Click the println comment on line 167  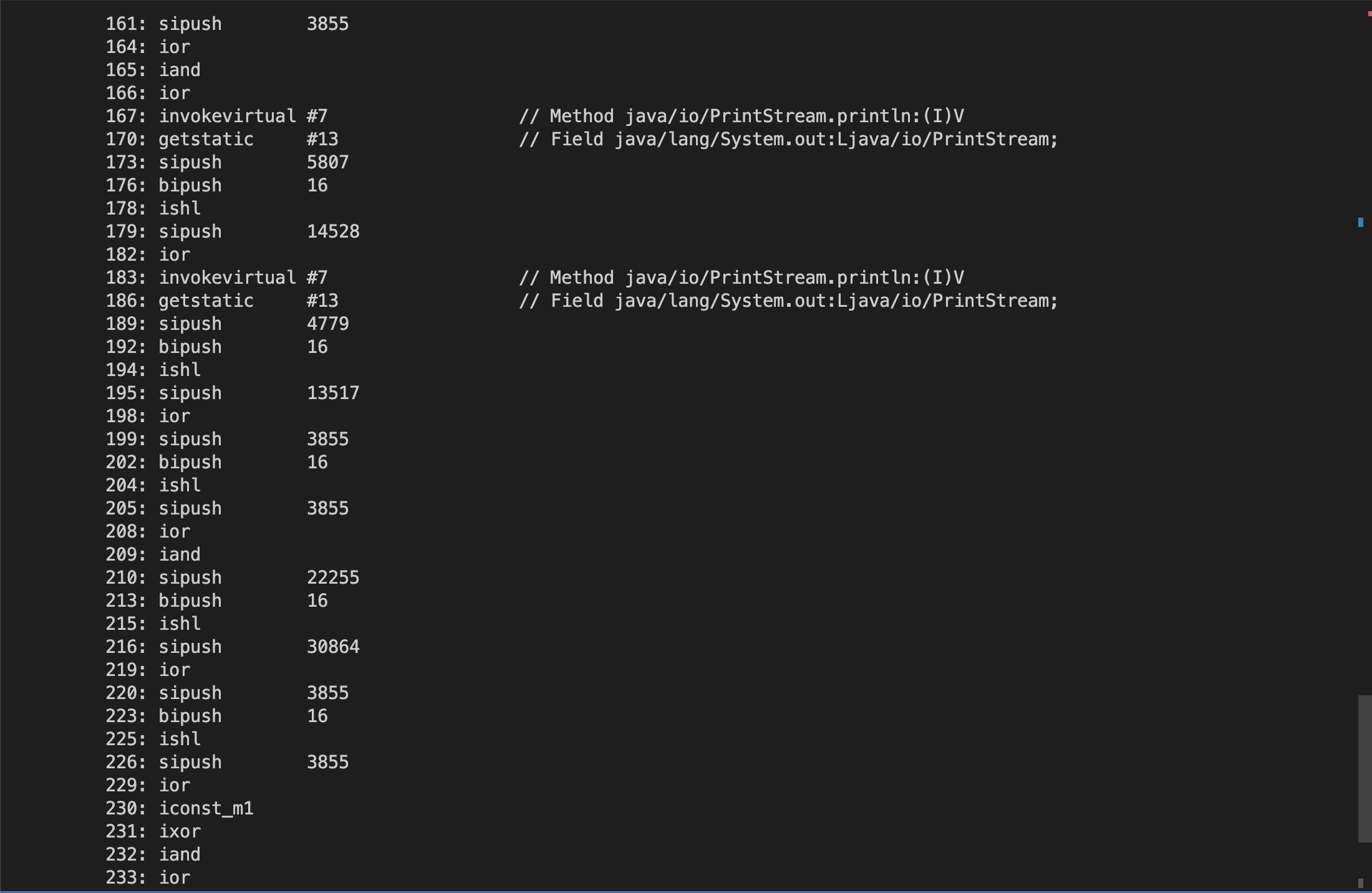[741, 116]
